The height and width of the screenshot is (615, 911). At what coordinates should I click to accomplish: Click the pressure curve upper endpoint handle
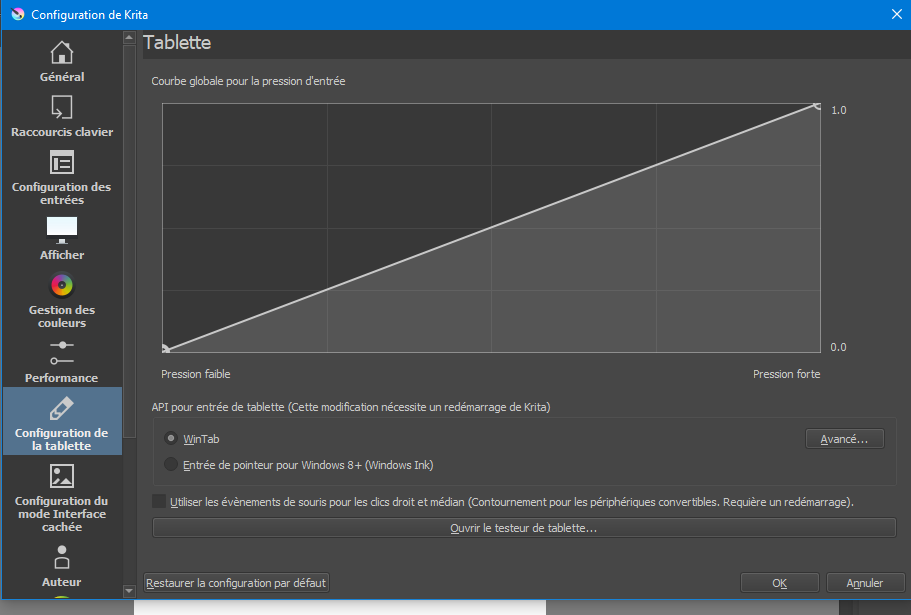tap(817, 106)
